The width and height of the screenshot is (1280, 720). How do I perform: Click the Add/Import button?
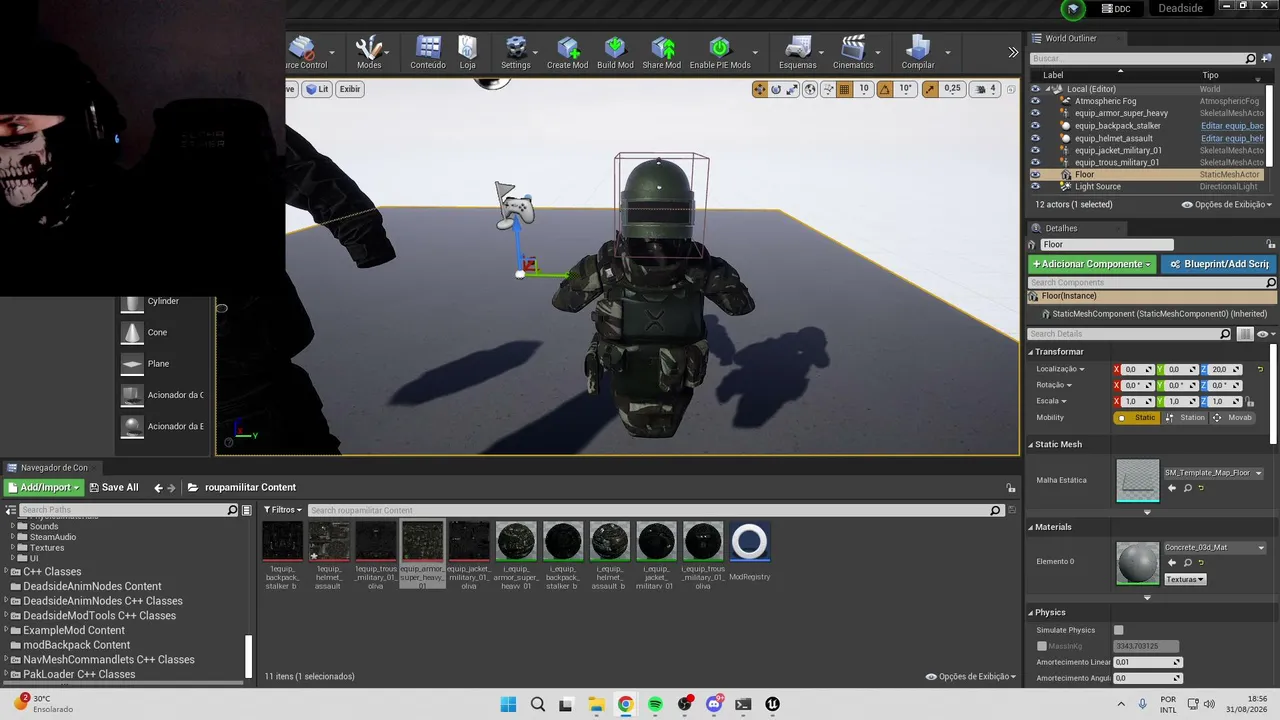tap(43, 488)
